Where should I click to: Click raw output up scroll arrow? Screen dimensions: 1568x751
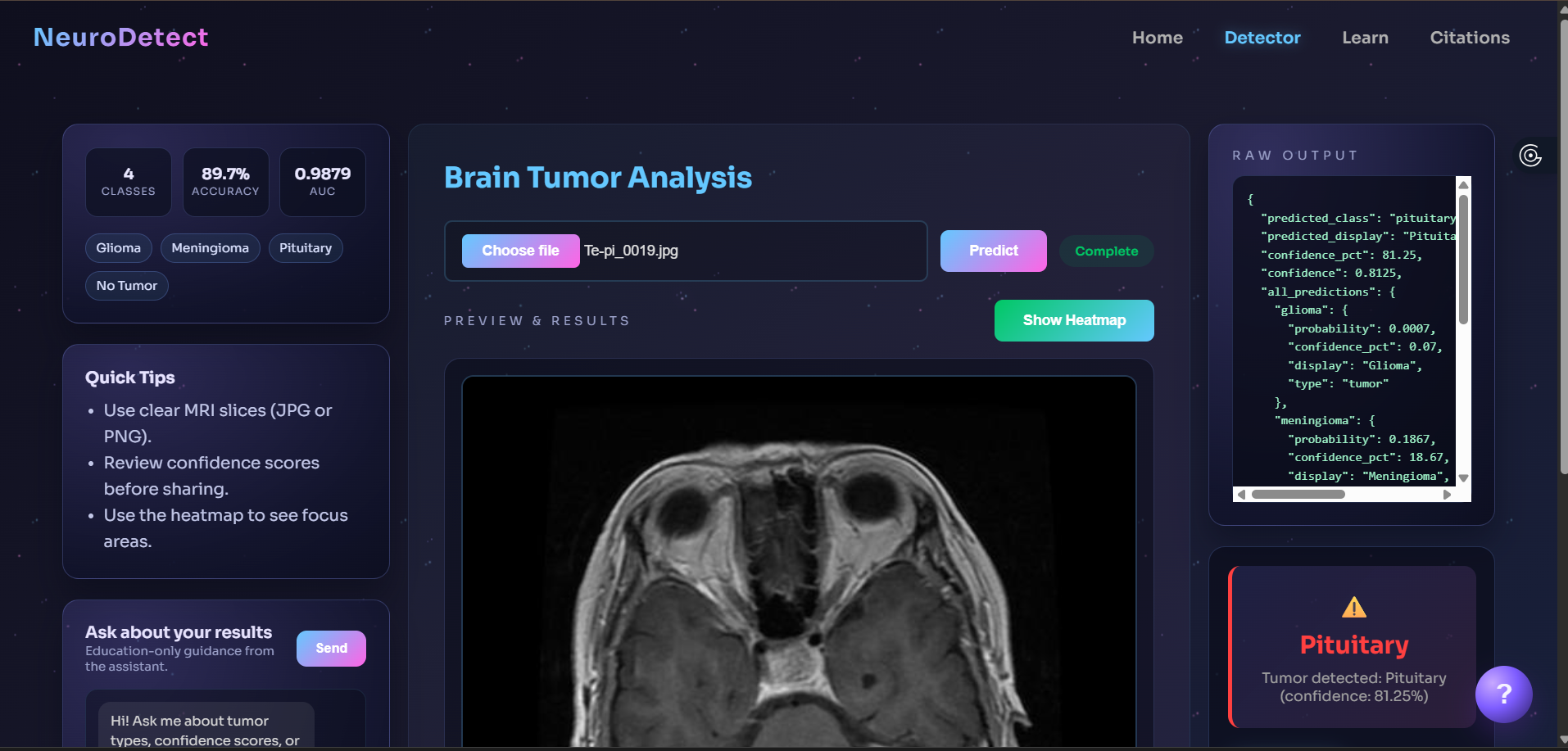click(x=1463, y=185)
